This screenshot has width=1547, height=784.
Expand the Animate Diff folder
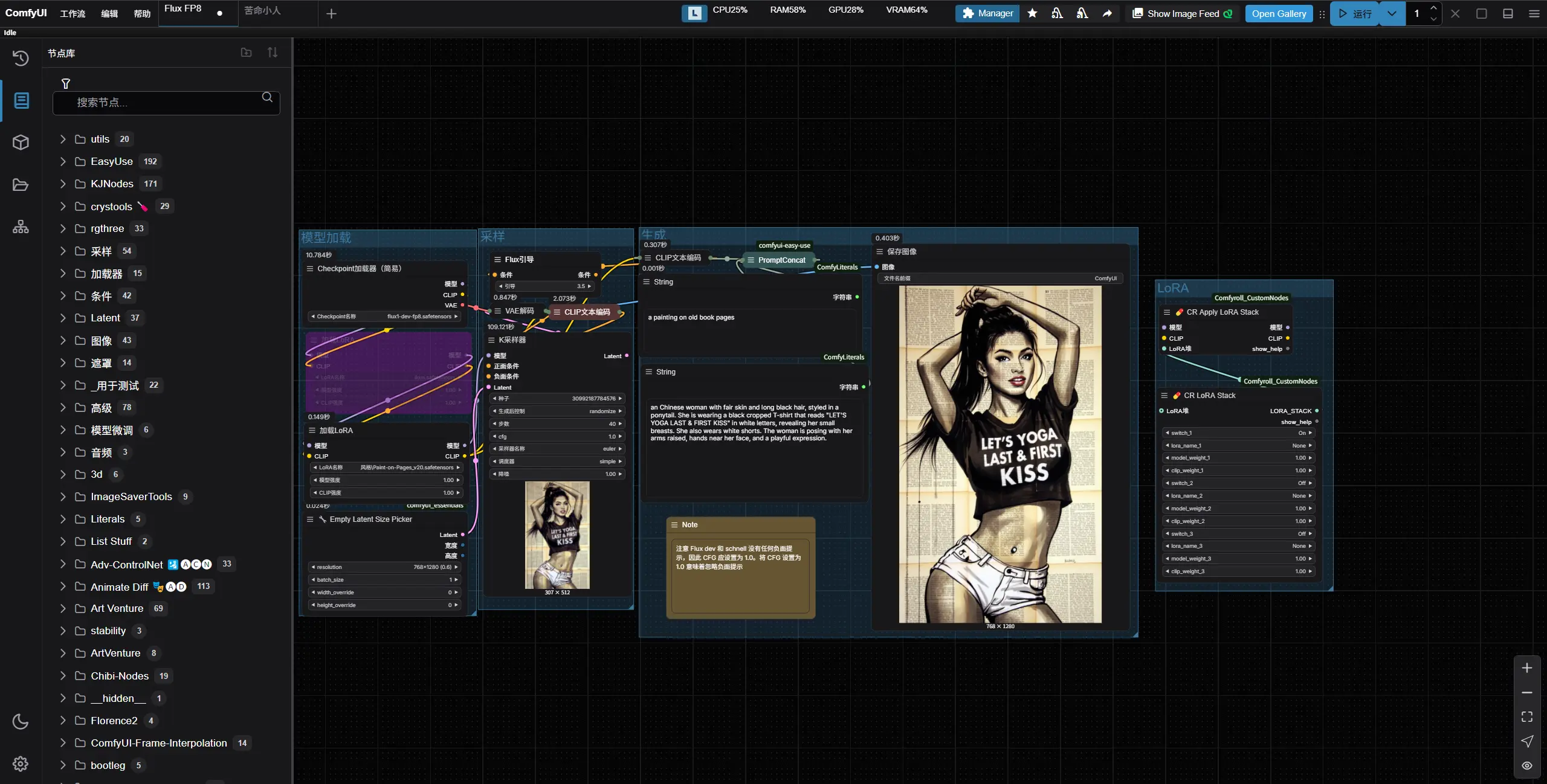point(119,586)
